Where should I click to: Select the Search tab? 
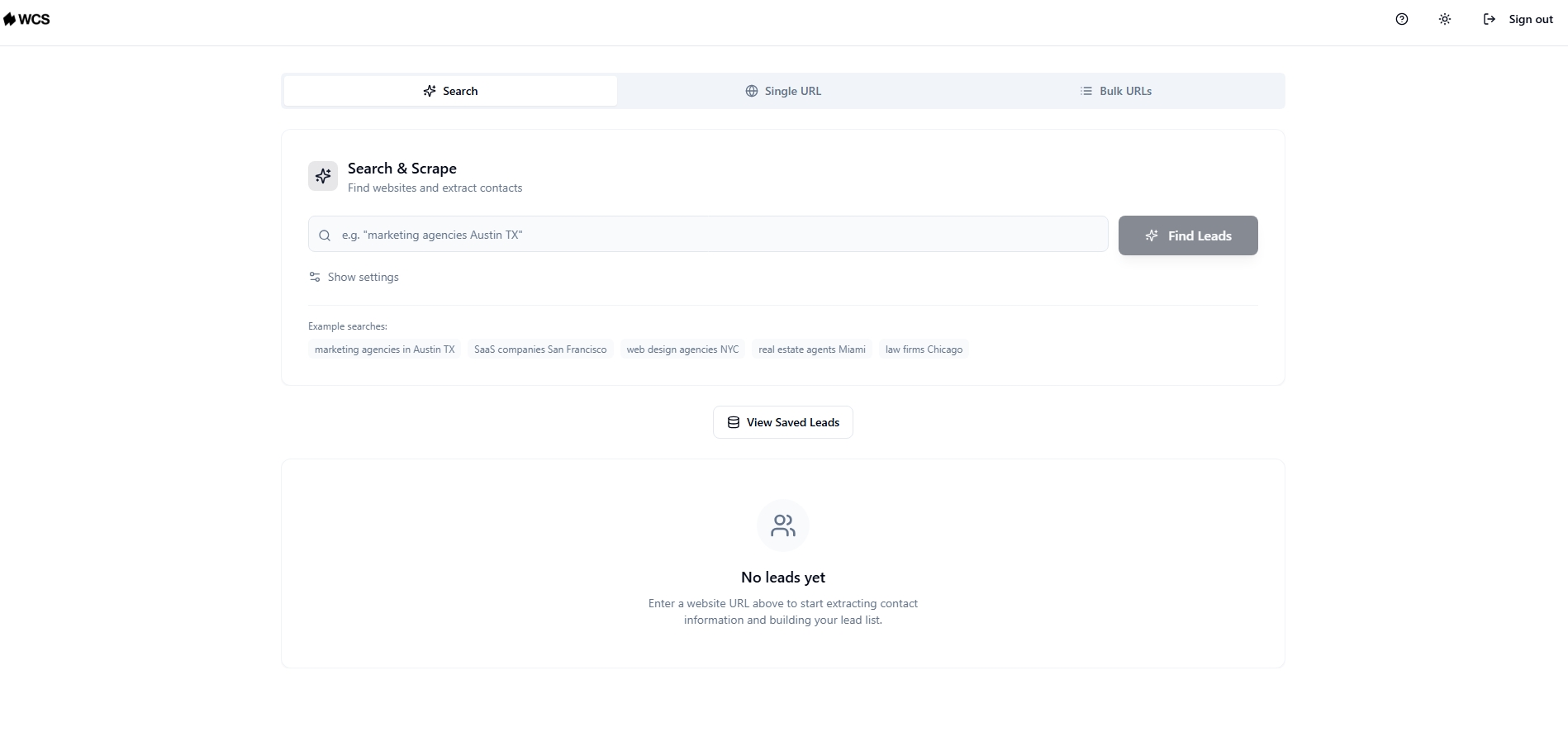click(x=450, y=91)
